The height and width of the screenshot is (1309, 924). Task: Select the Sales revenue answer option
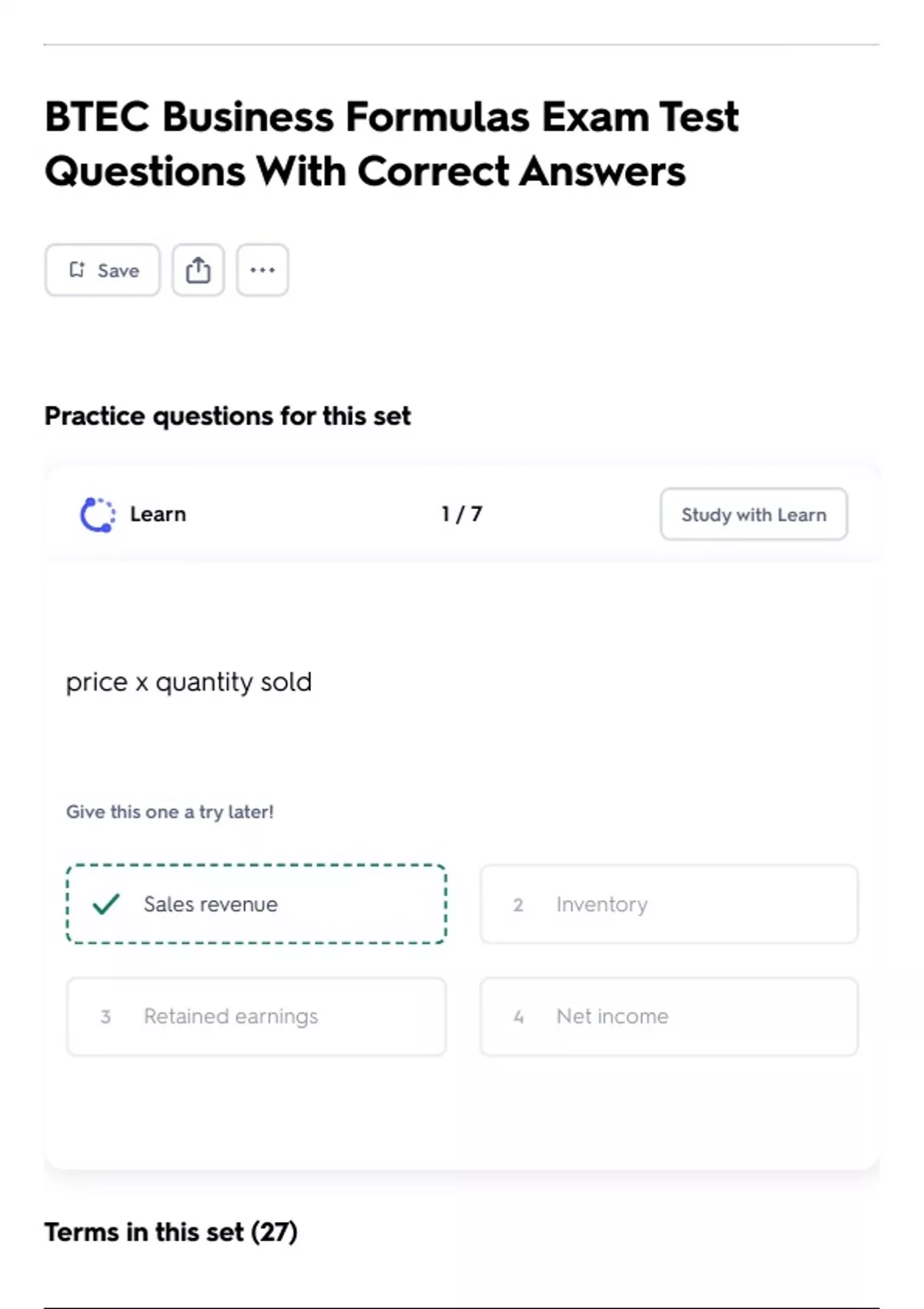(x=256, y=904)
